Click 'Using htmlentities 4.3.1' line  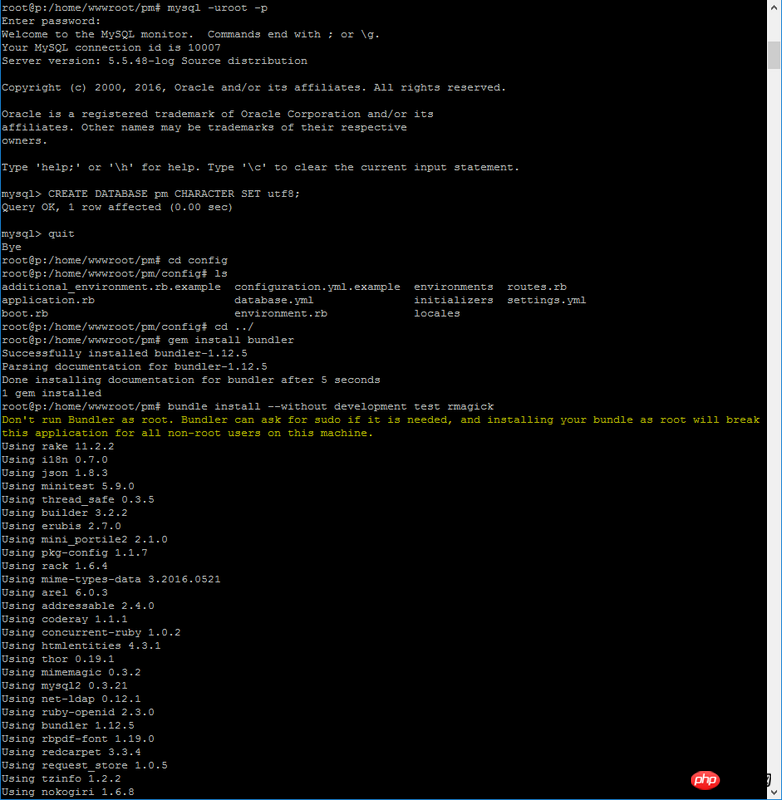(x=81, y=645)
